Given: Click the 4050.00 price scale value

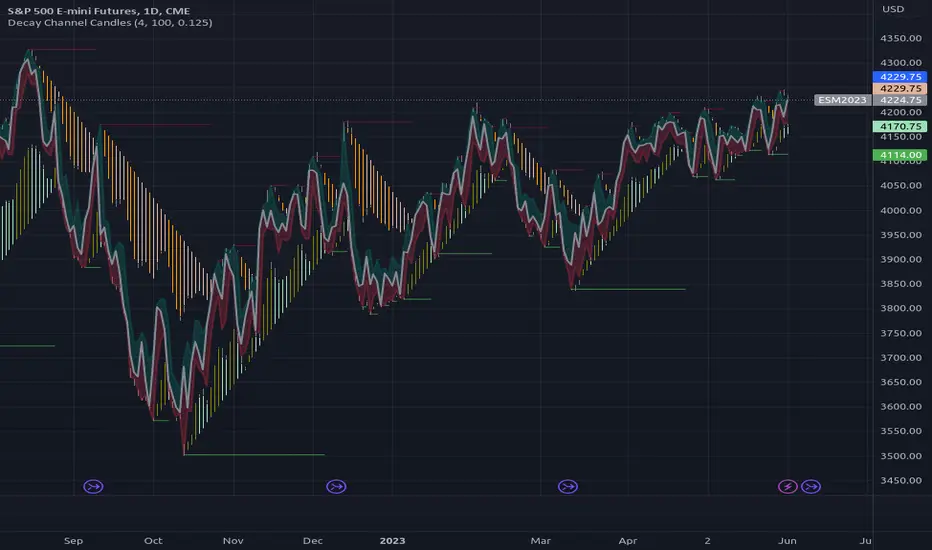Looking at the screenshot, I should (x=901, y=186).
